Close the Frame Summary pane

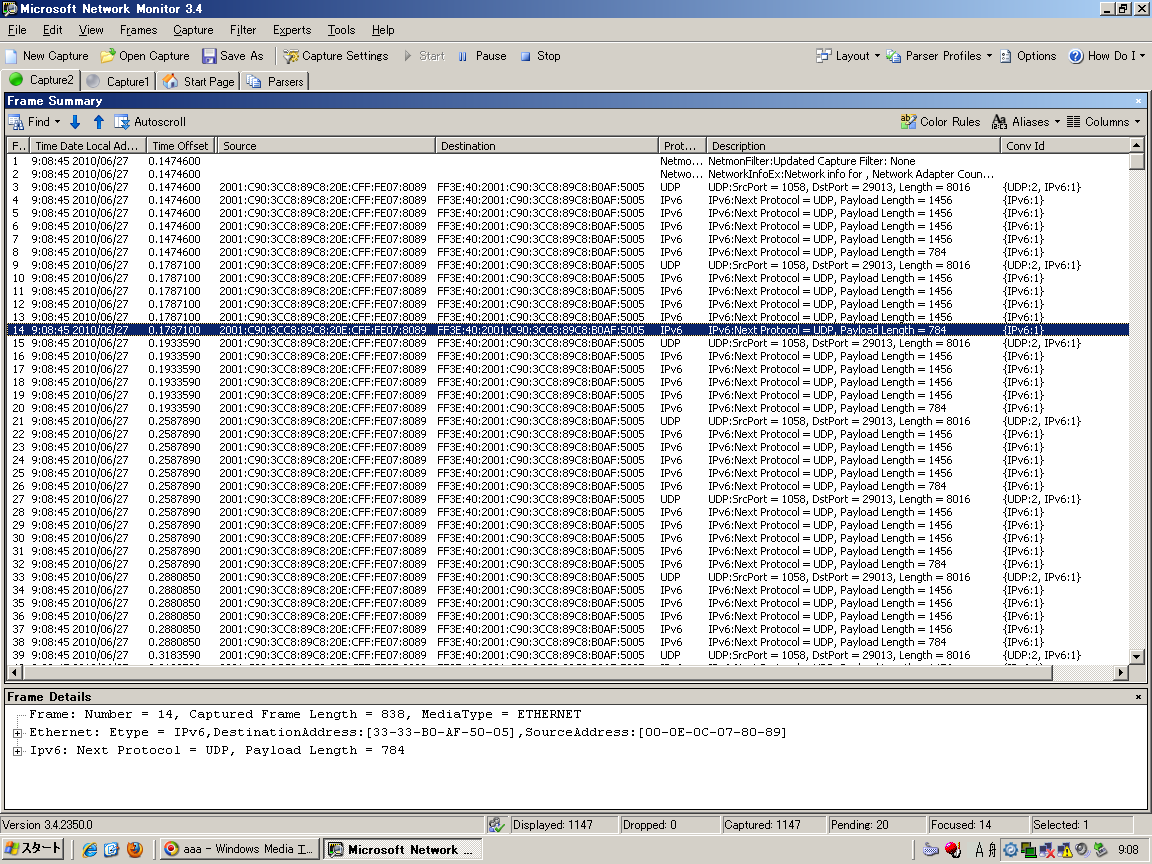pos(1138,101)
